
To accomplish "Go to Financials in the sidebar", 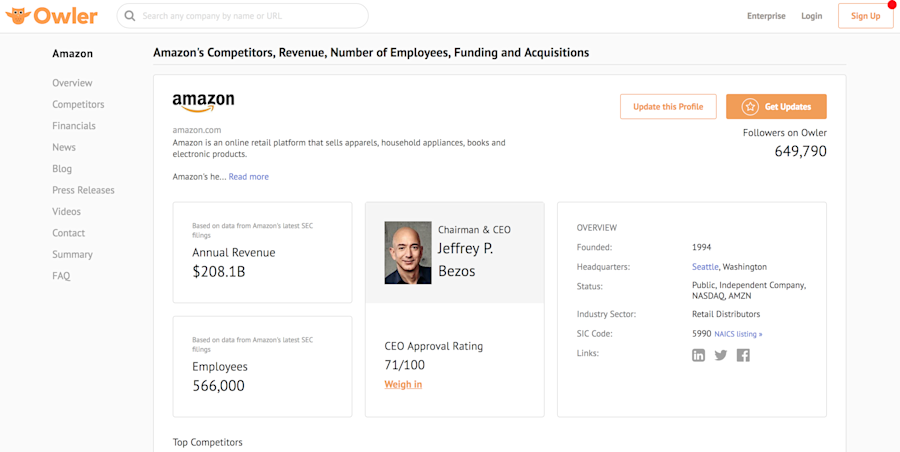I will 74,126.
